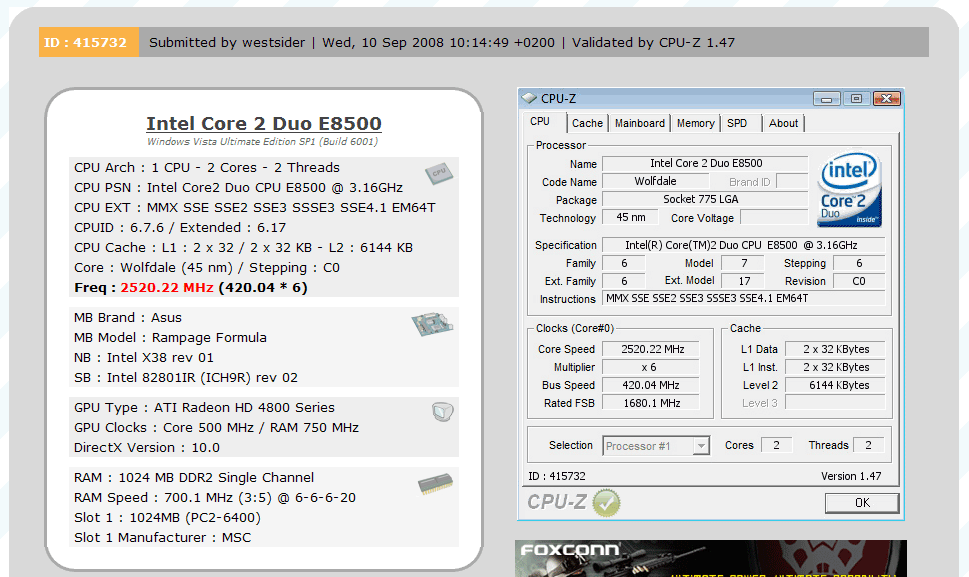Minimize the CPU-Z window
969x577 pixels.
tap(827, 99)
